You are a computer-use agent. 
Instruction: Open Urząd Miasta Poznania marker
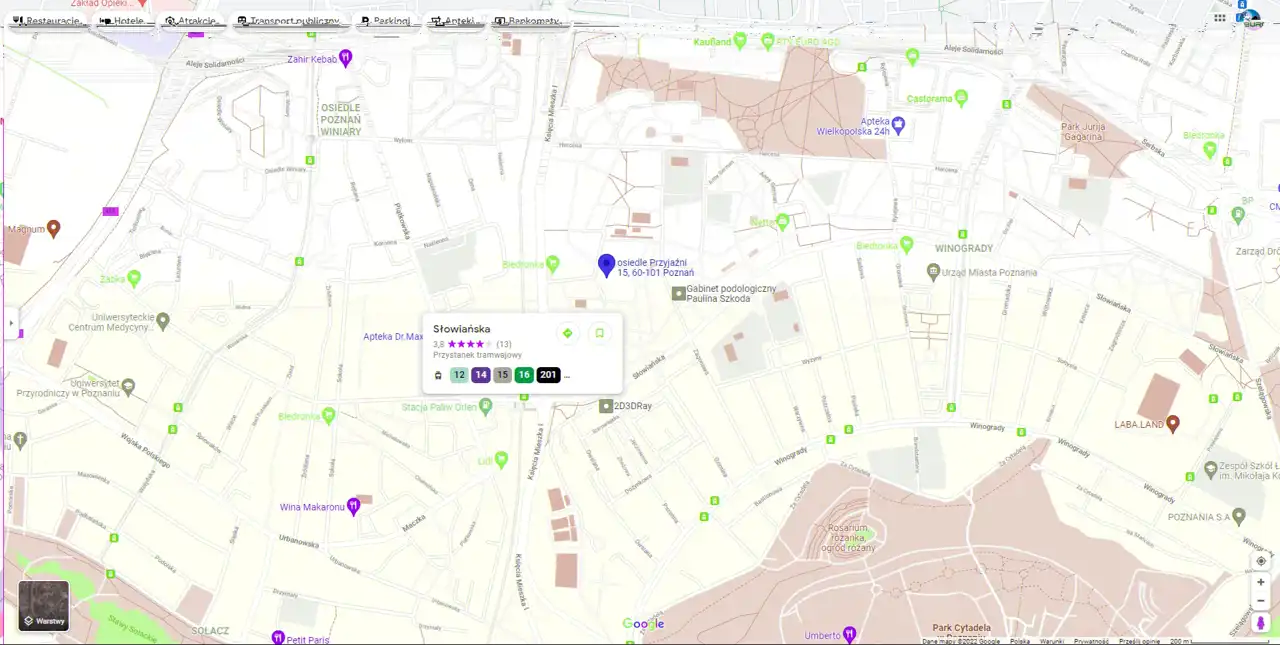[933, 271]
